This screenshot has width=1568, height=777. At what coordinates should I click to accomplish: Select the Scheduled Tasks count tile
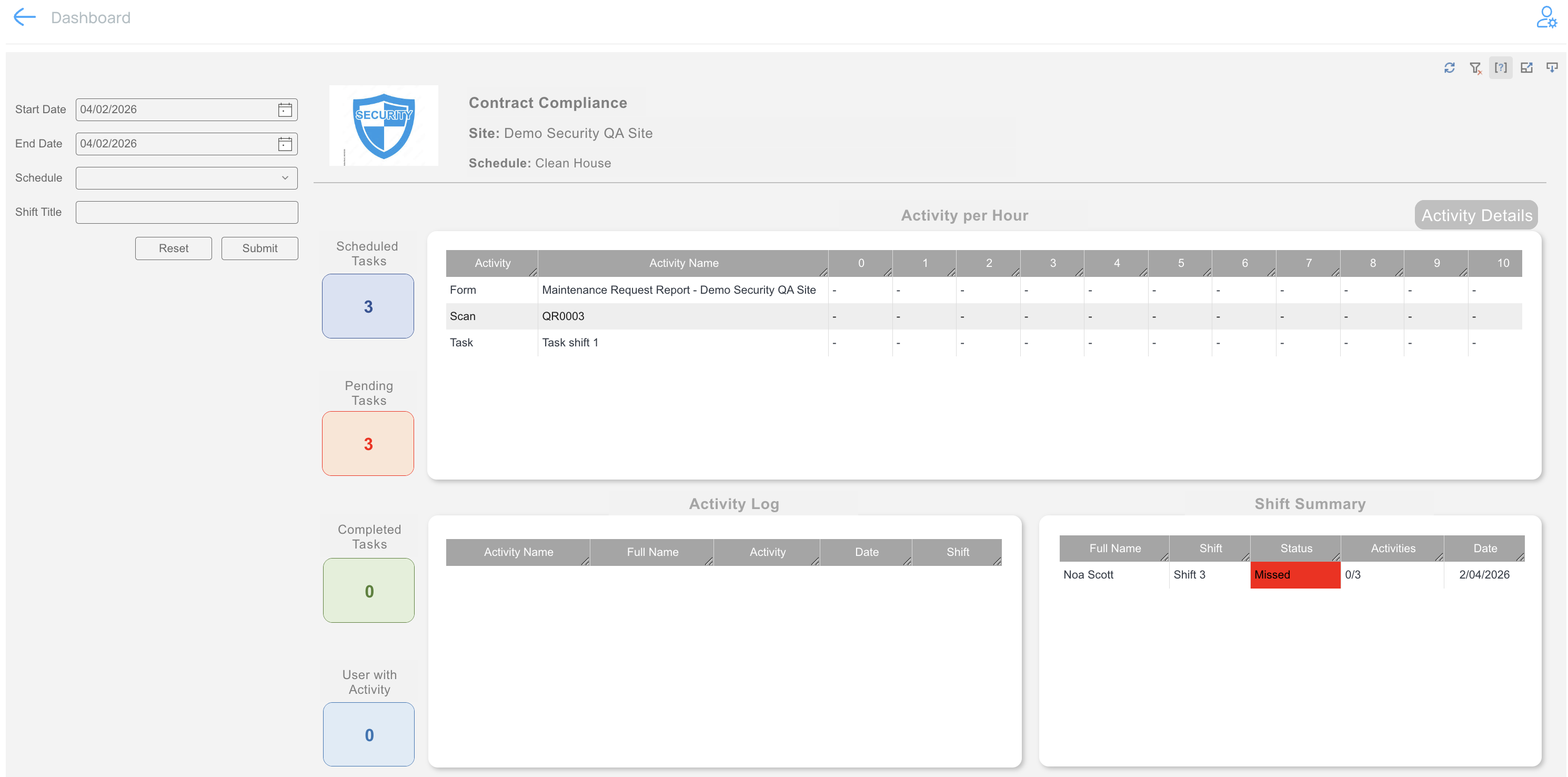click(x=368, y=306)
